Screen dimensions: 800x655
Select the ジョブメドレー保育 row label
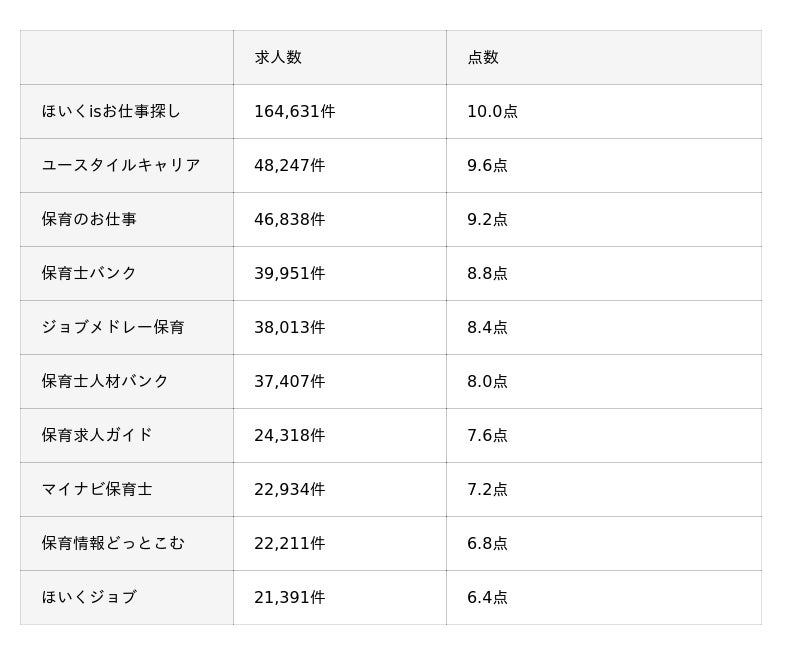(x=113, y=328)
